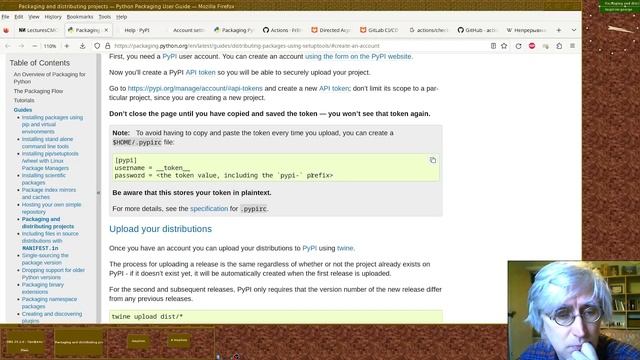The height and width of the screenshot is (360, 640).
Task: Open 'An Overview of Packaging for Python'
Action: pyautogui.click(x=49, y=78)
